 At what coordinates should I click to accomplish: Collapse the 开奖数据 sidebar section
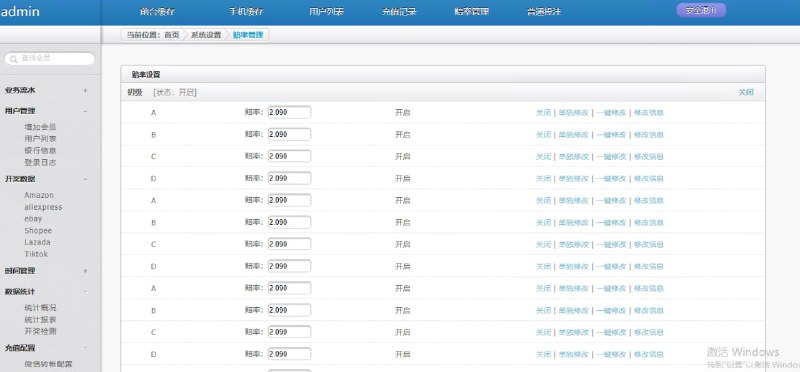85,179
